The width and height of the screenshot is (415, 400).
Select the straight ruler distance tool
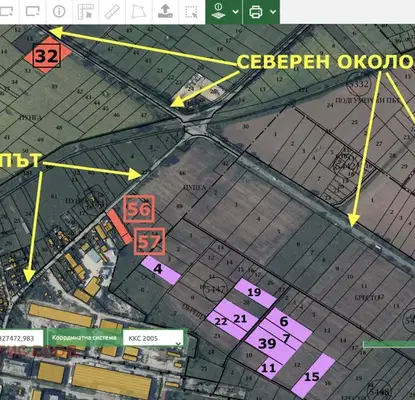(112, 12)
